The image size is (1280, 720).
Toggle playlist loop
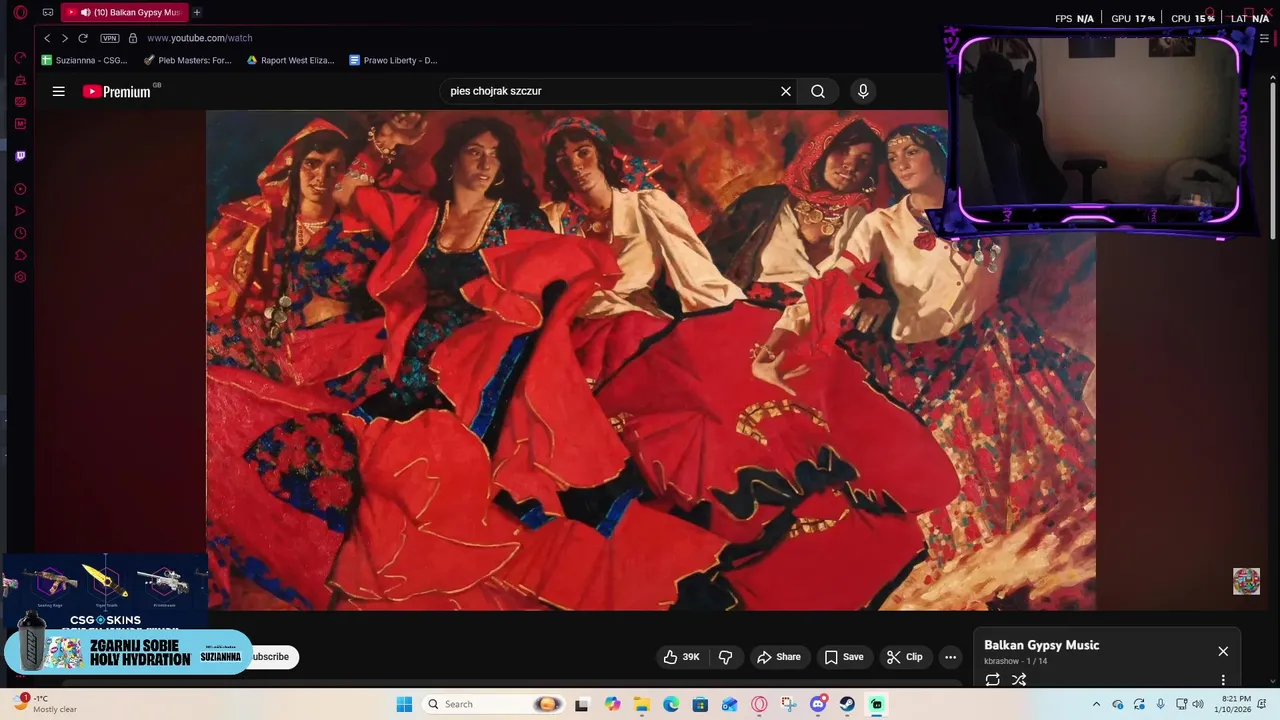[992, 680]
